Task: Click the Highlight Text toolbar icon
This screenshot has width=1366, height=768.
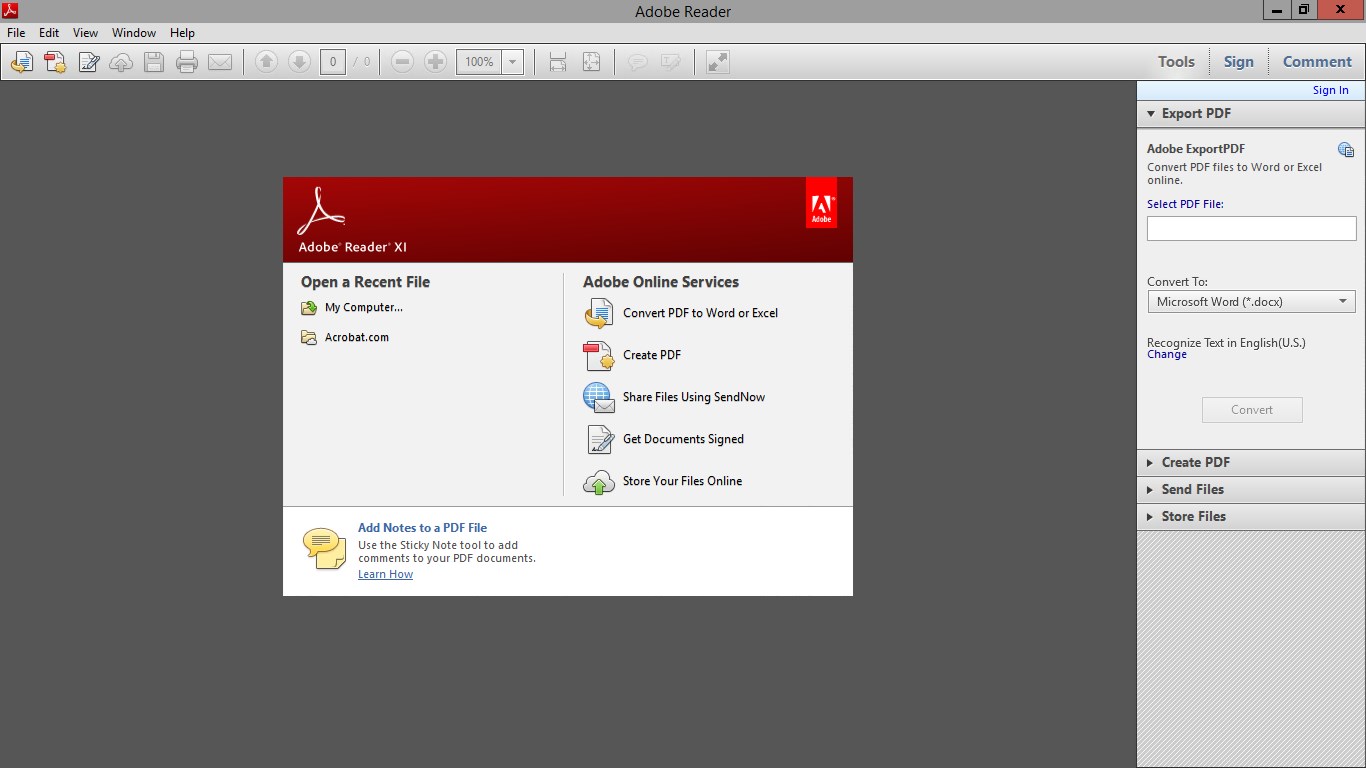Action: point(670,62)
